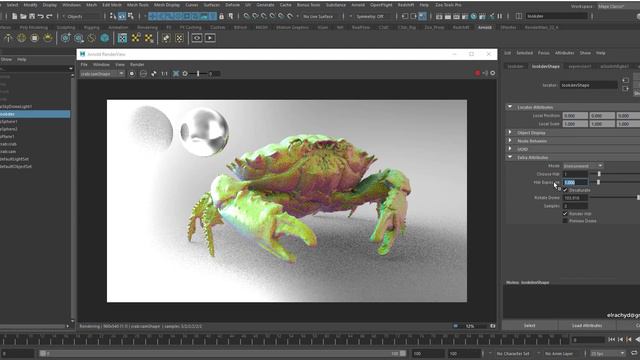Select the highlighted lookdev item in Outliner
This screenshot has width=640, height=360.
pyautogui.click(x=35, y=114)
